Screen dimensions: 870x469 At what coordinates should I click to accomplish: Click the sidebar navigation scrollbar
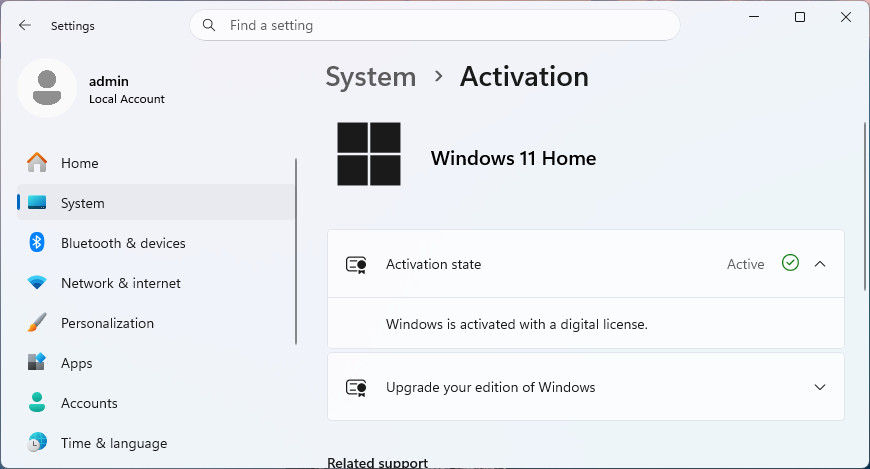[x=296, y=251]
